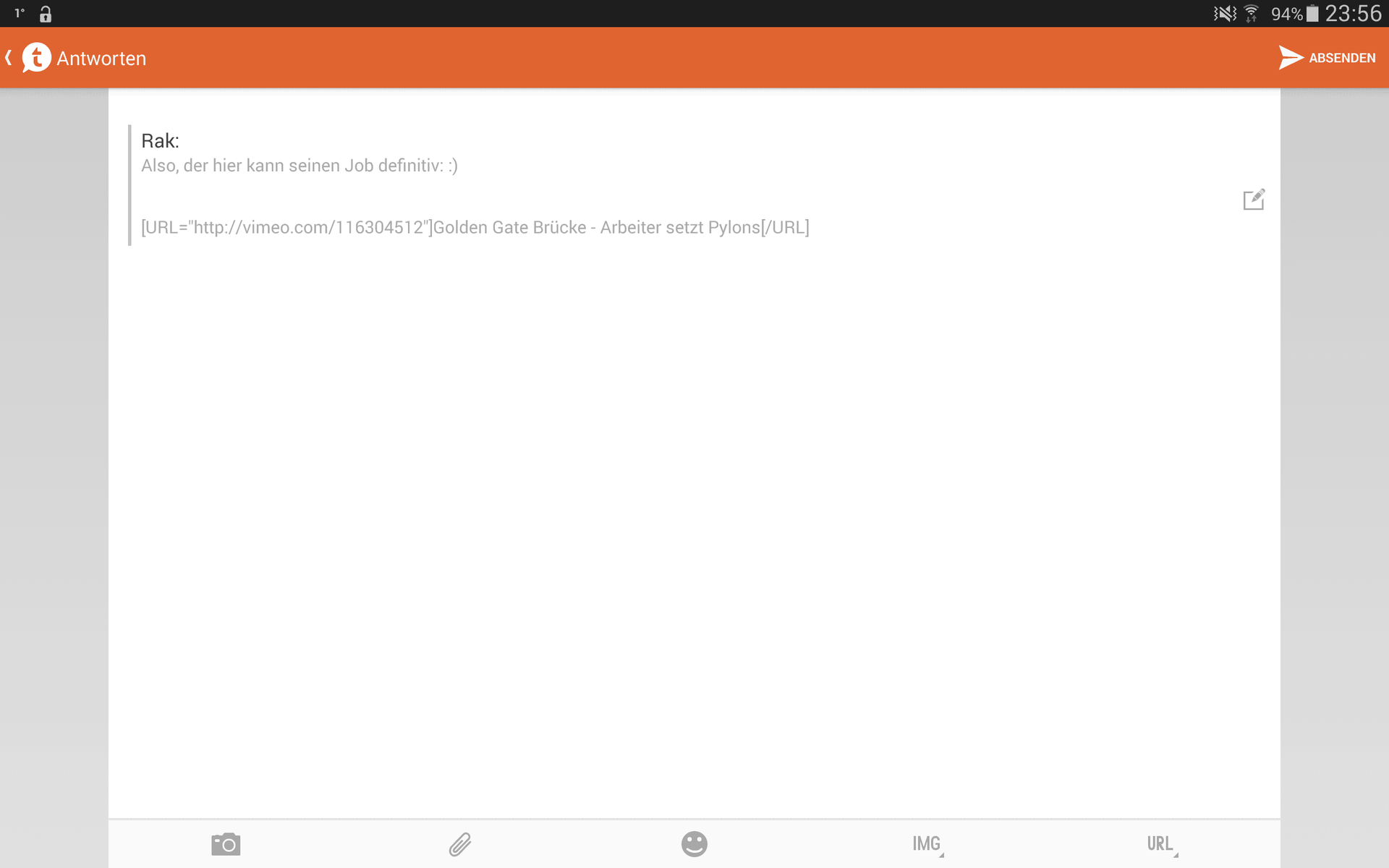The width and height of the screenshot is (1389, 868).
Task: Open the camera to attach a photo
Action: tap(226, 844)
